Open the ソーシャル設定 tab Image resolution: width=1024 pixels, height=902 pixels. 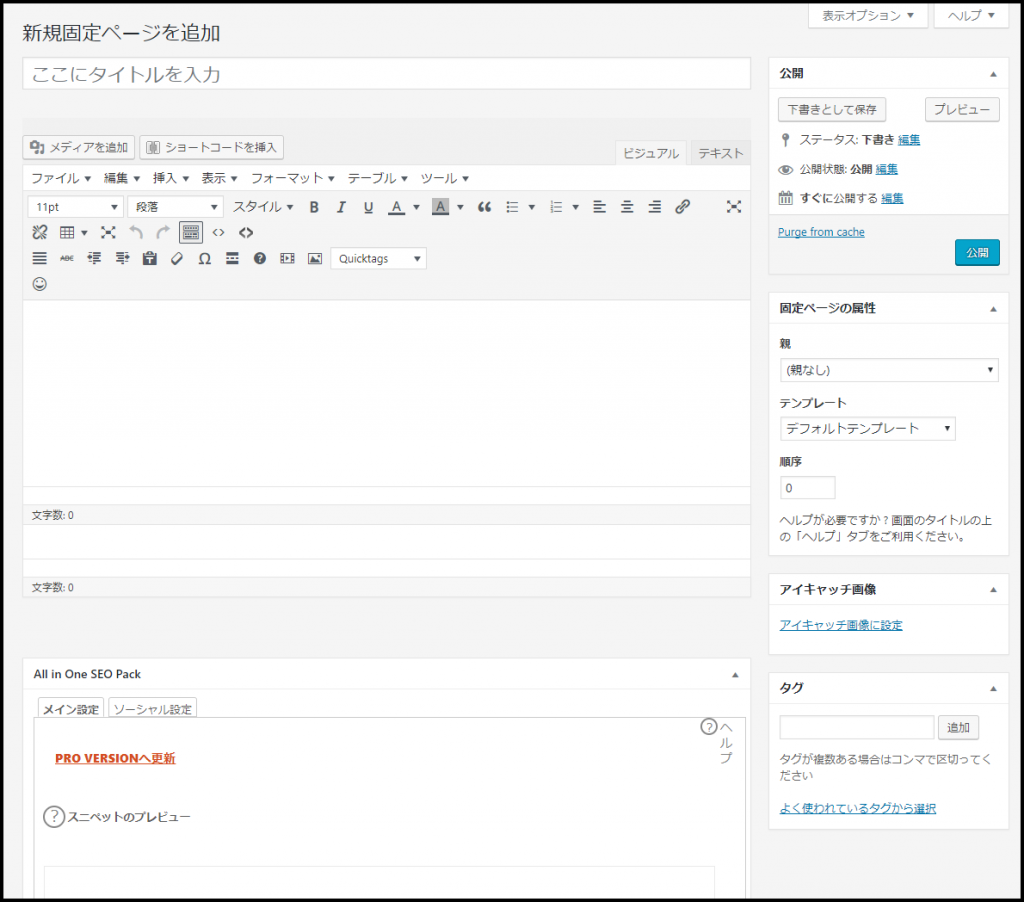(152, 709)
